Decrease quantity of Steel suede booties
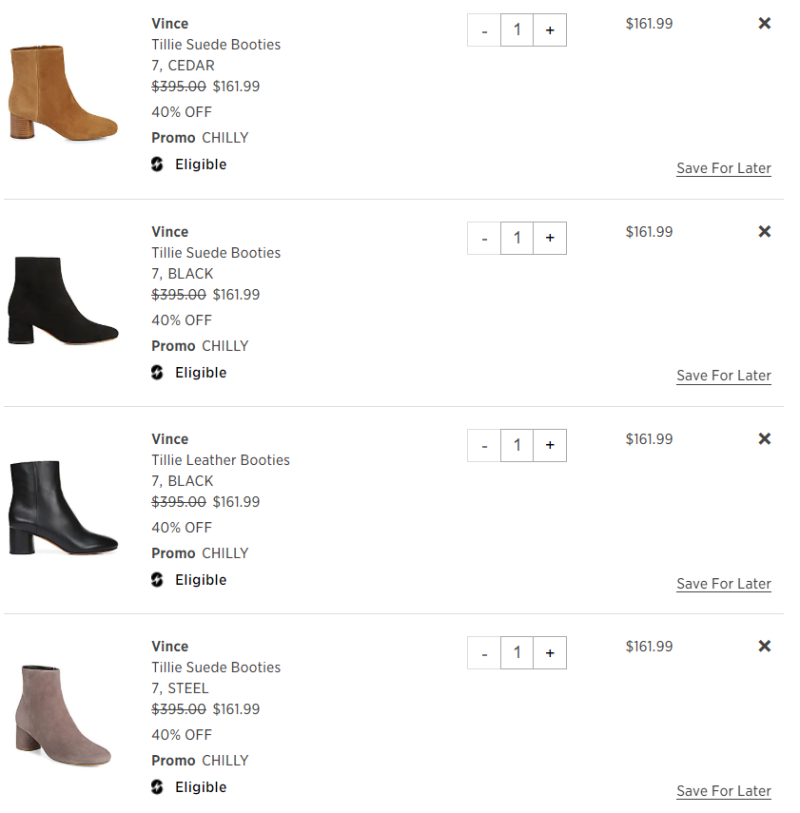This screenshot has height=813, width=800. tap(484, 653)
